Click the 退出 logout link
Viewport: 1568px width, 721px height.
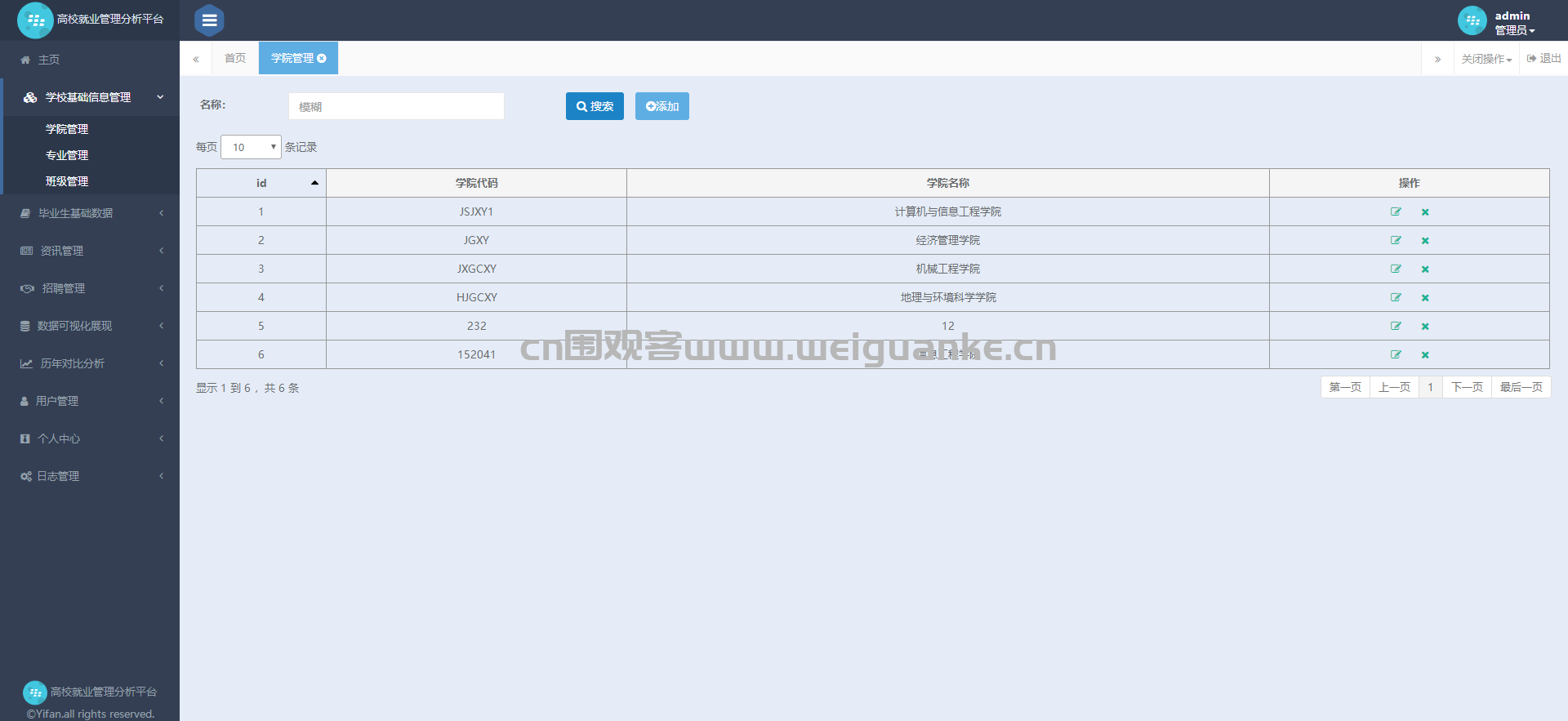click(x=1543, y=59)
